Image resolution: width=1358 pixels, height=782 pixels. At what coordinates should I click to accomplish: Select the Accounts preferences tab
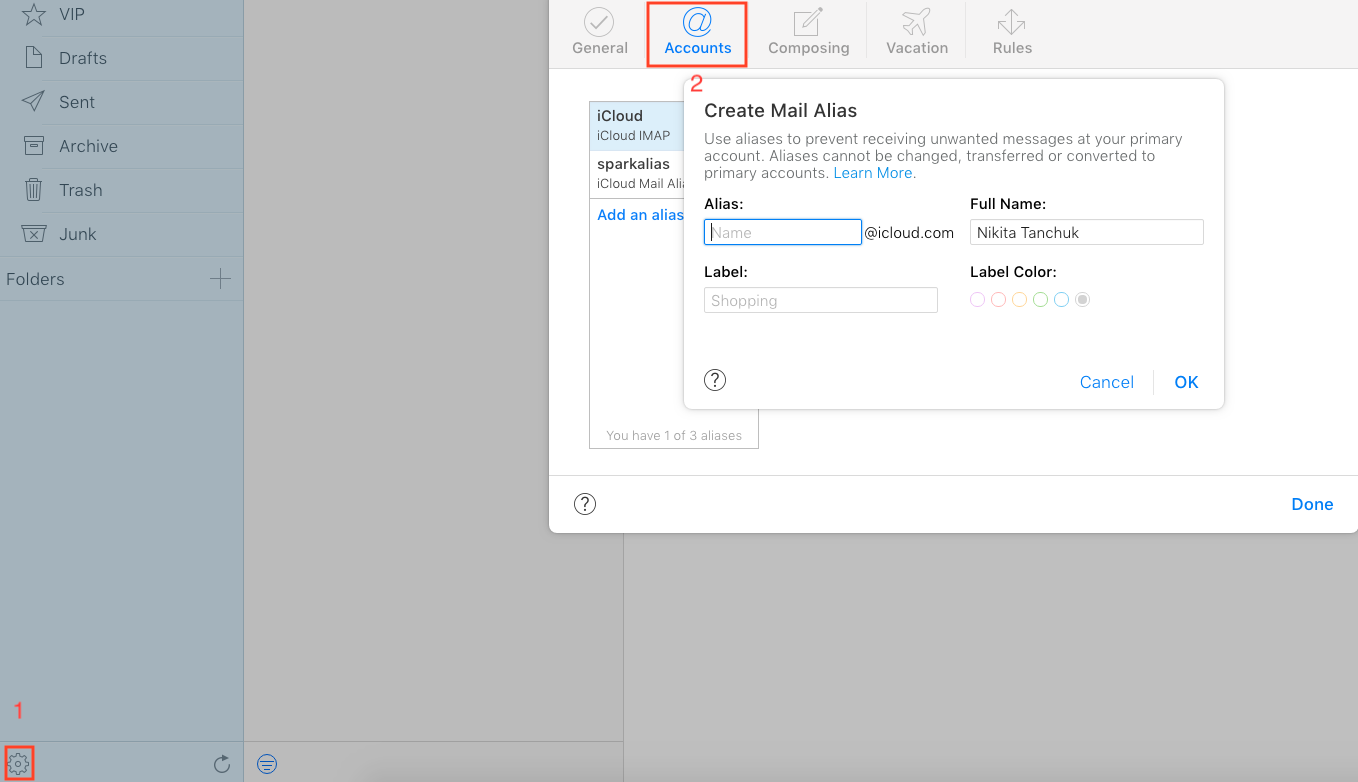point(698,31)
